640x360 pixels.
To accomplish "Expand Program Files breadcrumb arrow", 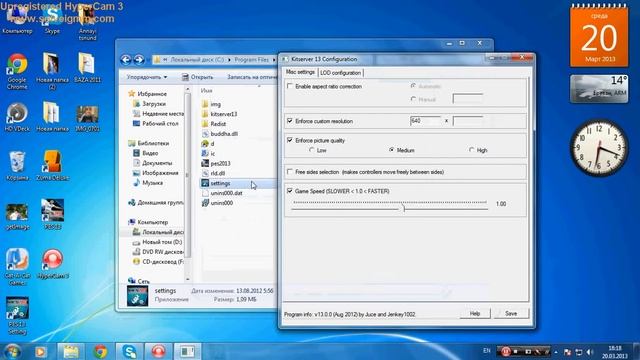I will coord(274,60).
